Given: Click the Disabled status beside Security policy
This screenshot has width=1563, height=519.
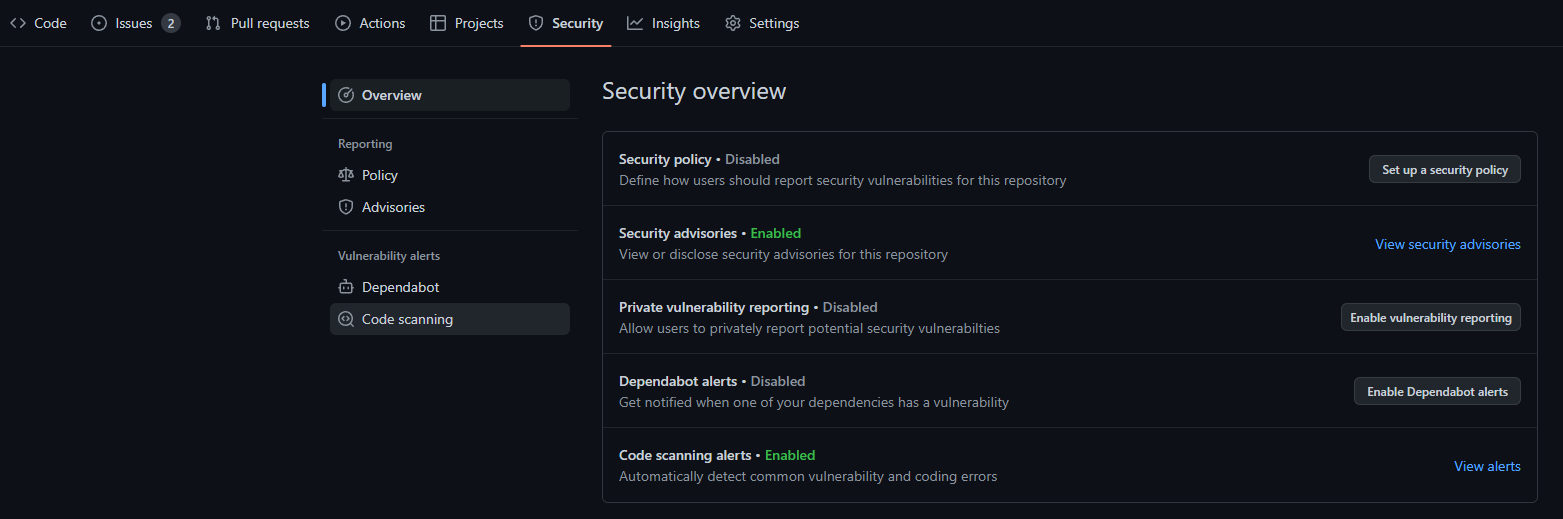Looking at the screenshot, I should coord(752,159).
